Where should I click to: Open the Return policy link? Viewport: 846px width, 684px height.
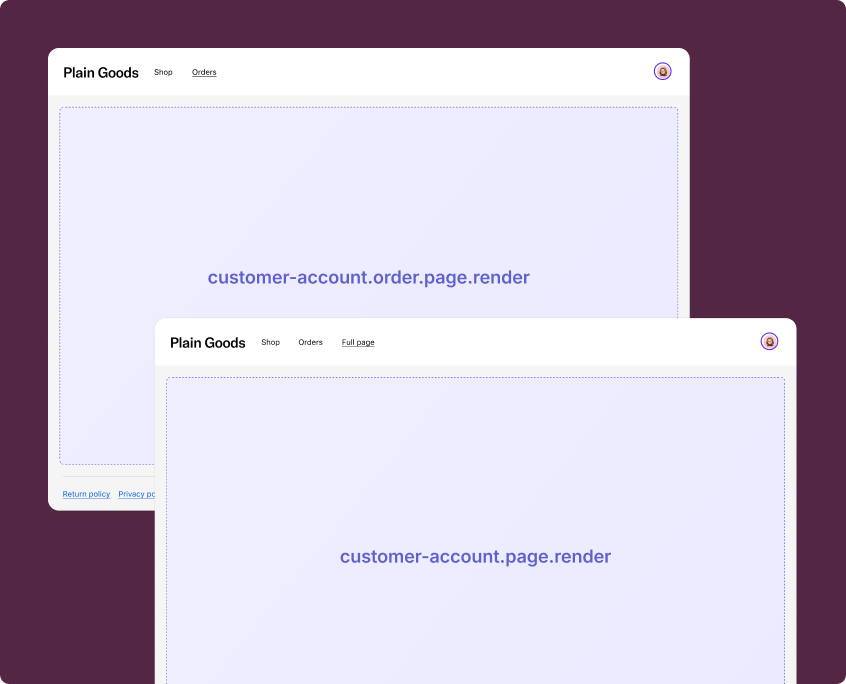[86, 494]
